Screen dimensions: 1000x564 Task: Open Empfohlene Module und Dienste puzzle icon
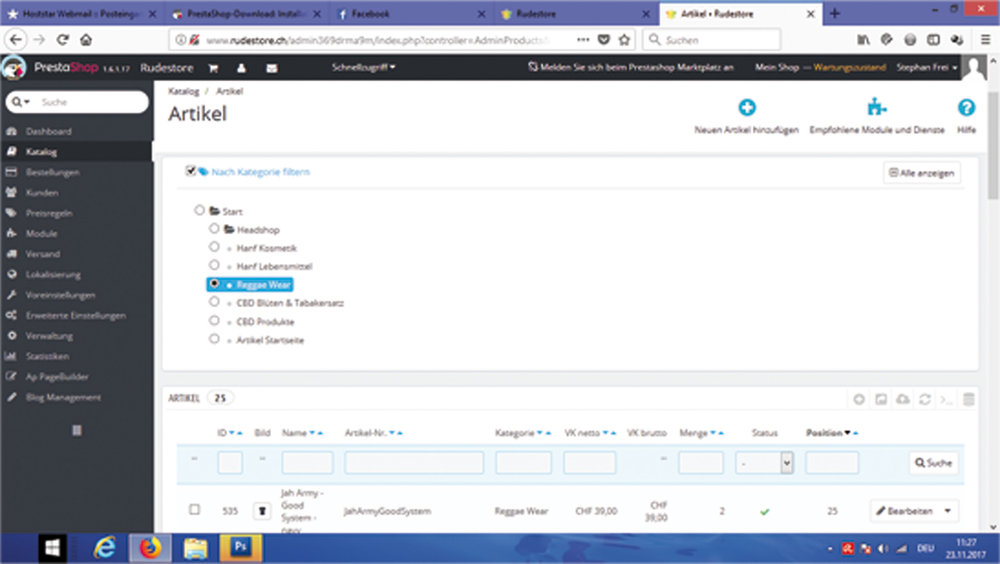coord(877,107)
